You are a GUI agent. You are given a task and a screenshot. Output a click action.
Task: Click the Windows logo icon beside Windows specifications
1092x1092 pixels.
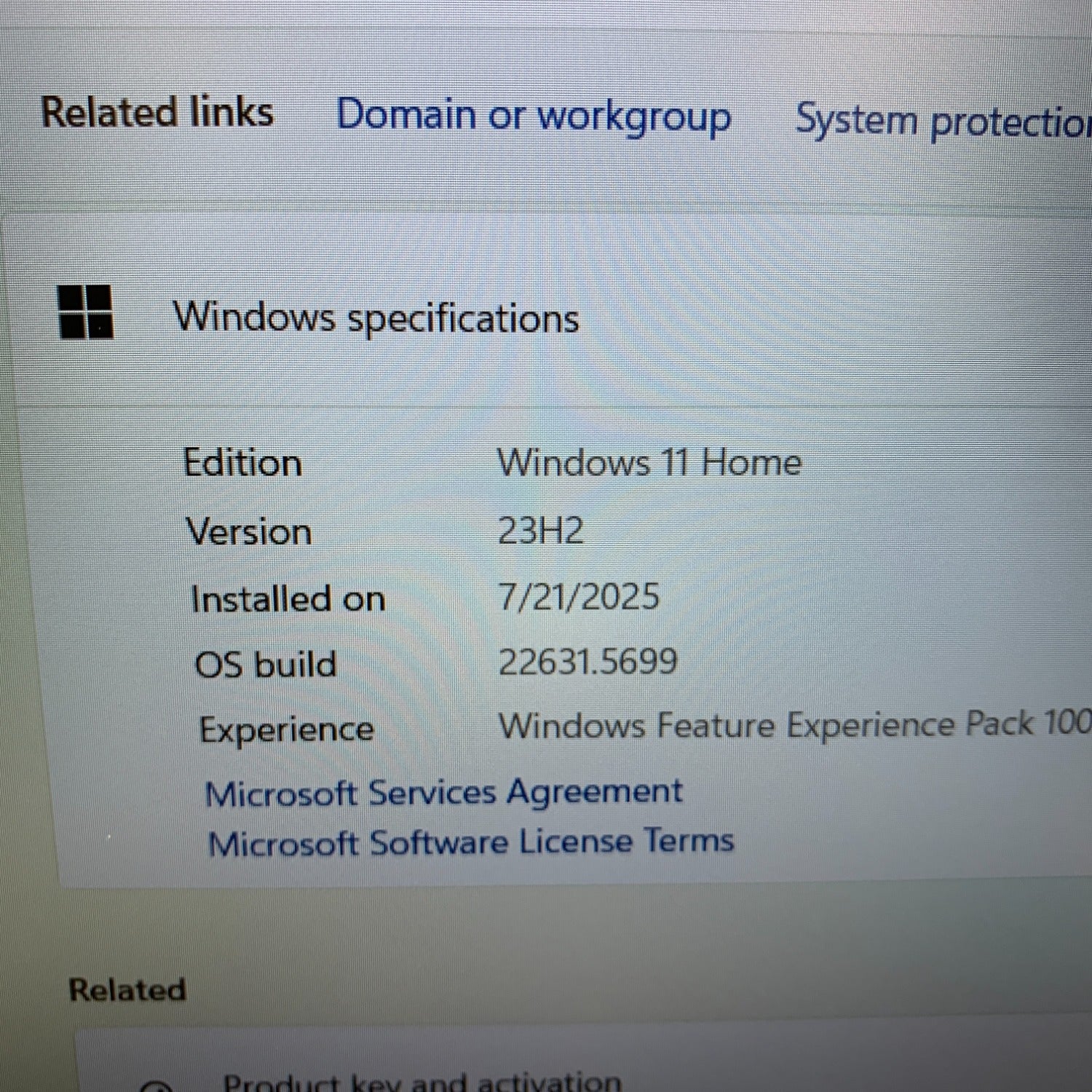[x=85, y=312]
